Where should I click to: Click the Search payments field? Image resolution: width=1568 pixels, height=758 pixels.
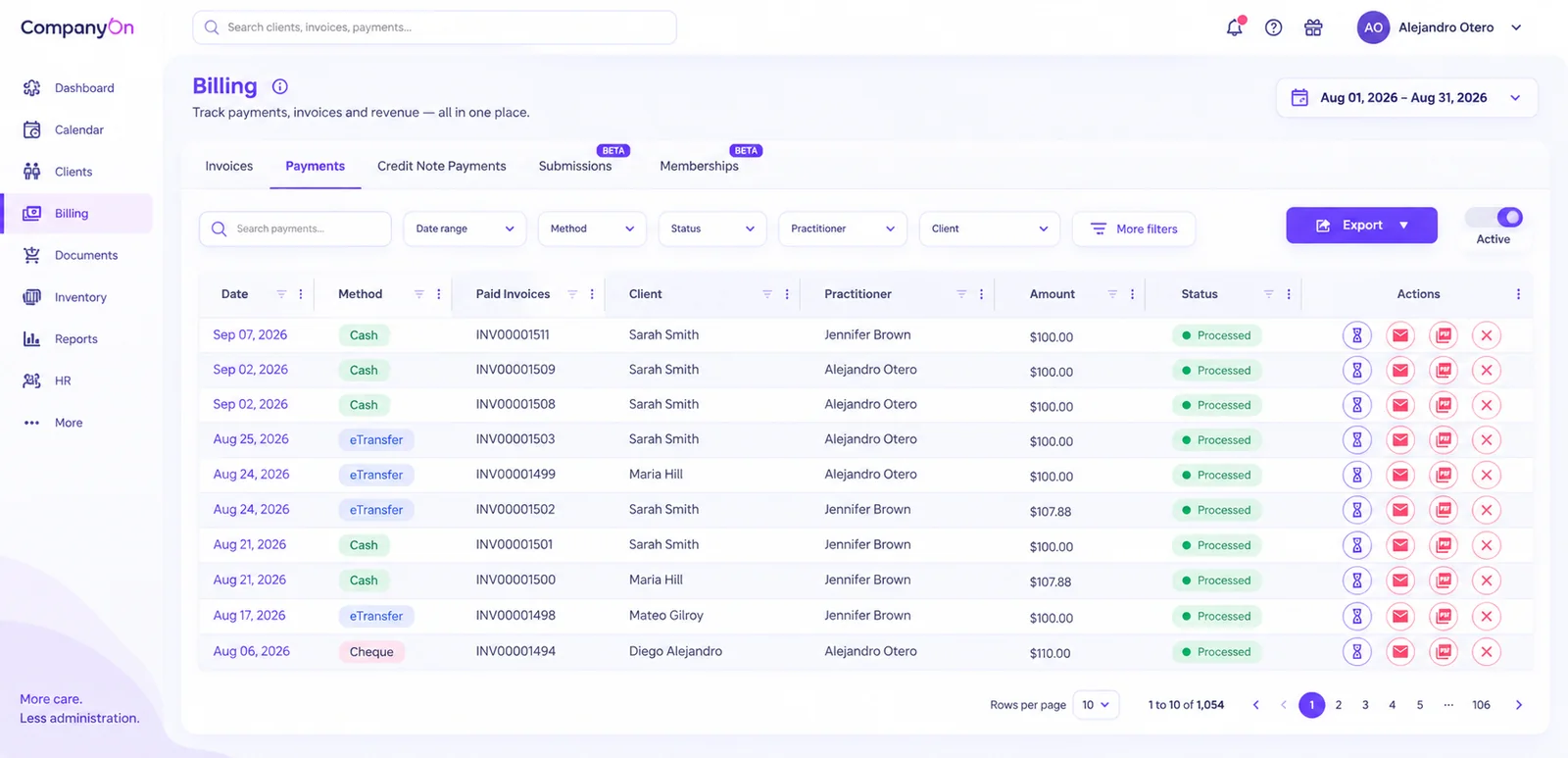pyautogui.click(x=295, y=228)
